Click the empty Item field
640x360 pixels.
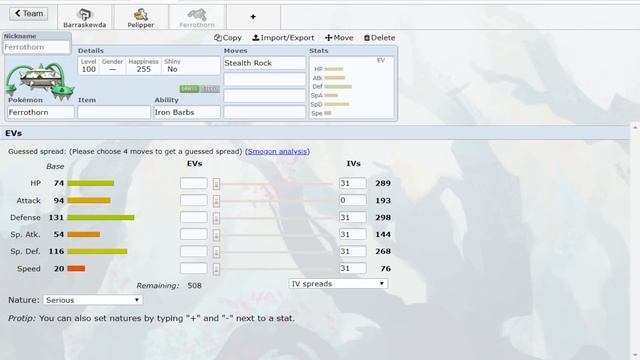(114, 112)
